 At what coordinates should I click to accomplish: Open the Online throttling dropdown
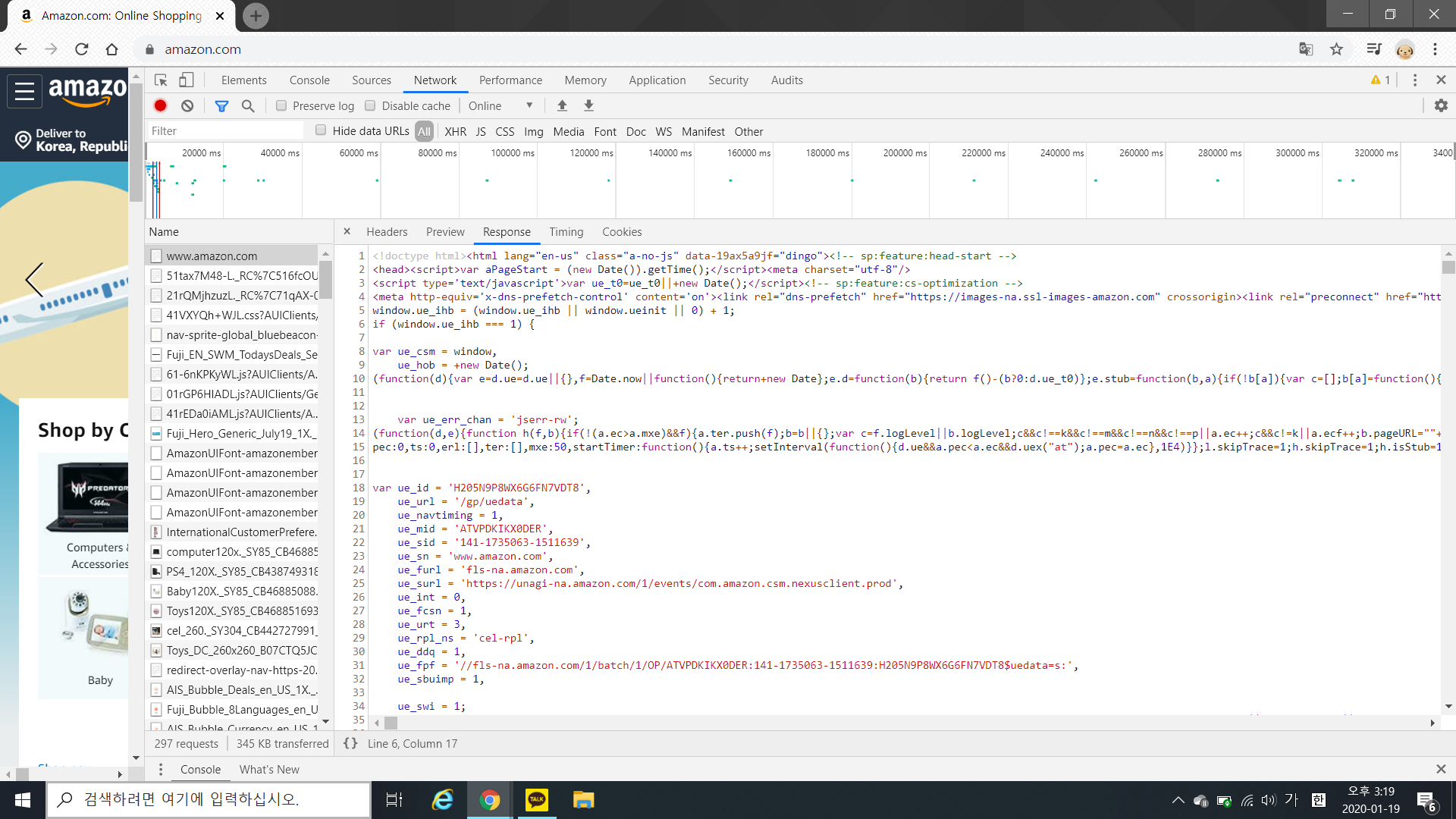click(500, 106)
